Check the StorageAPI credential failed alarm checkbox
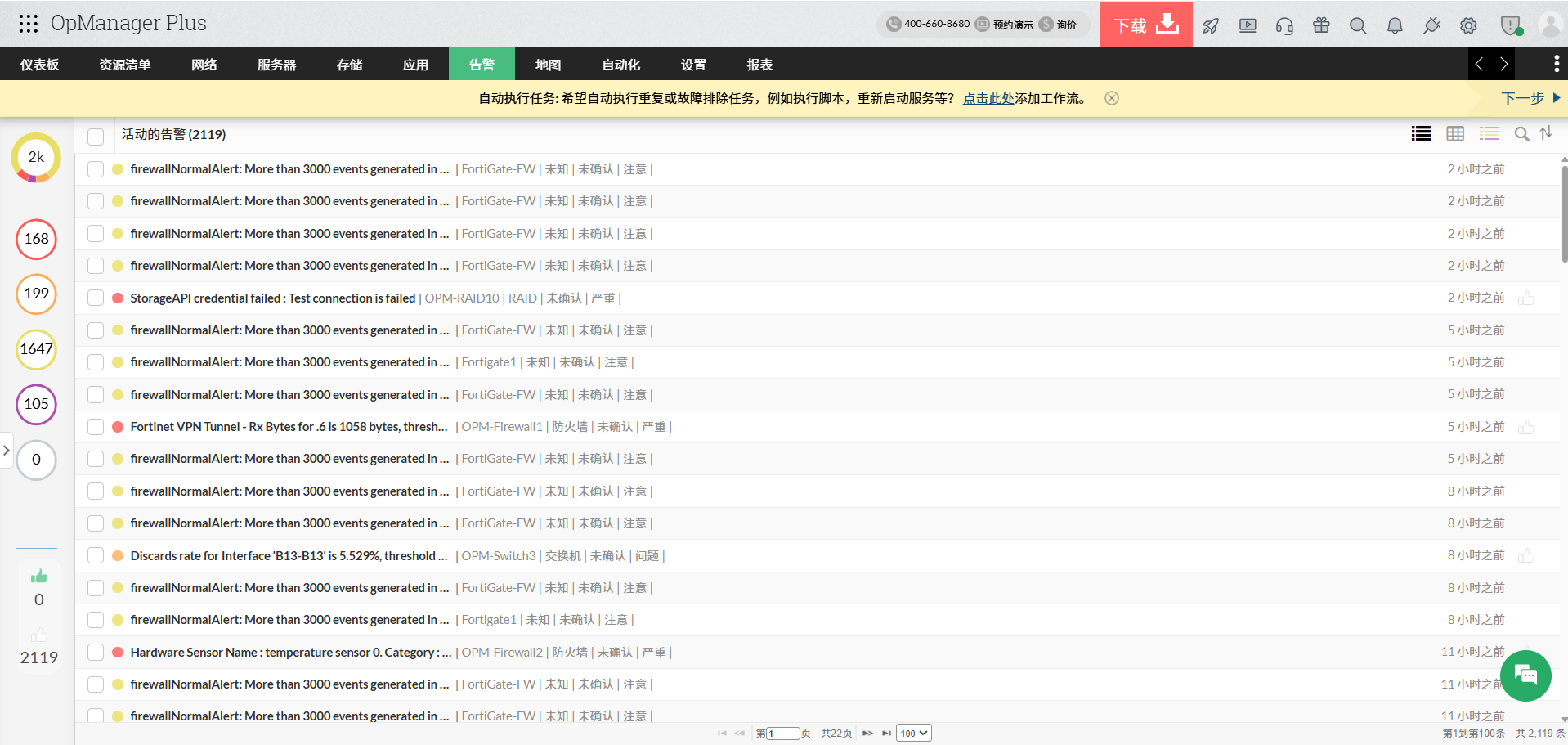1568x745 pixels. coord(96,298)
